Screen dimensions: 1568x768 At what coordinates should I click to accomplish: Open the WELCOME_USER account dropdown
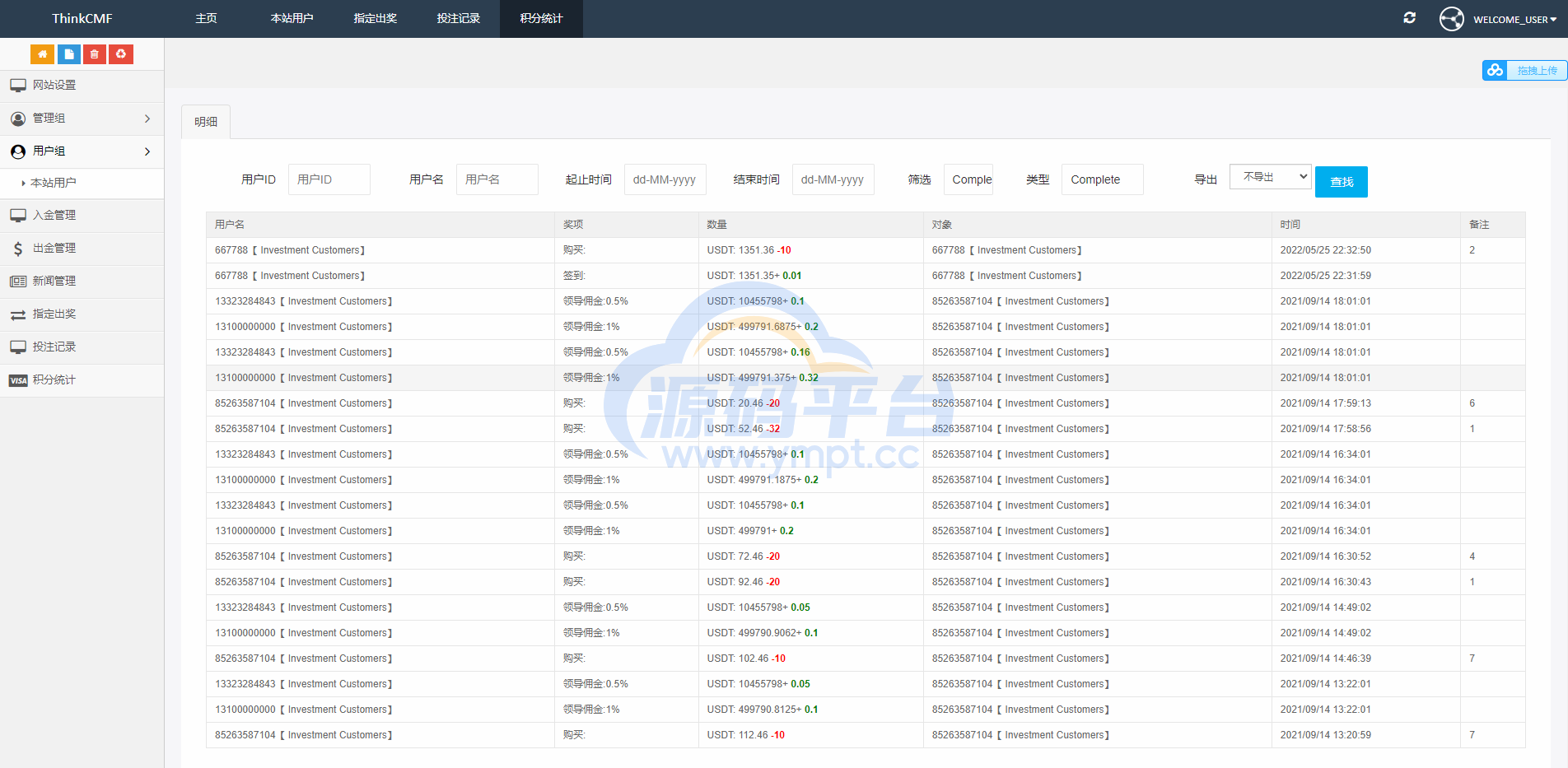[1514, 20]
